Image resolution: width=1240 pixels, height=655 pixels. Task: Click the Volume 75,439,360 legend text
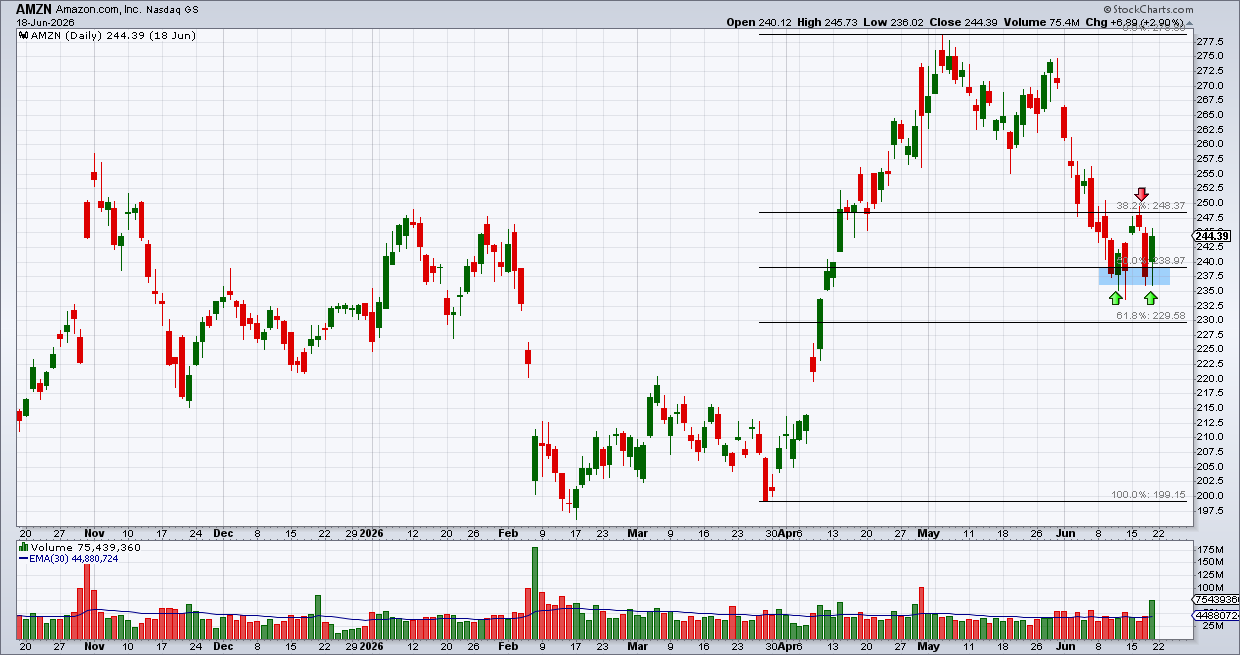point(87,547)
